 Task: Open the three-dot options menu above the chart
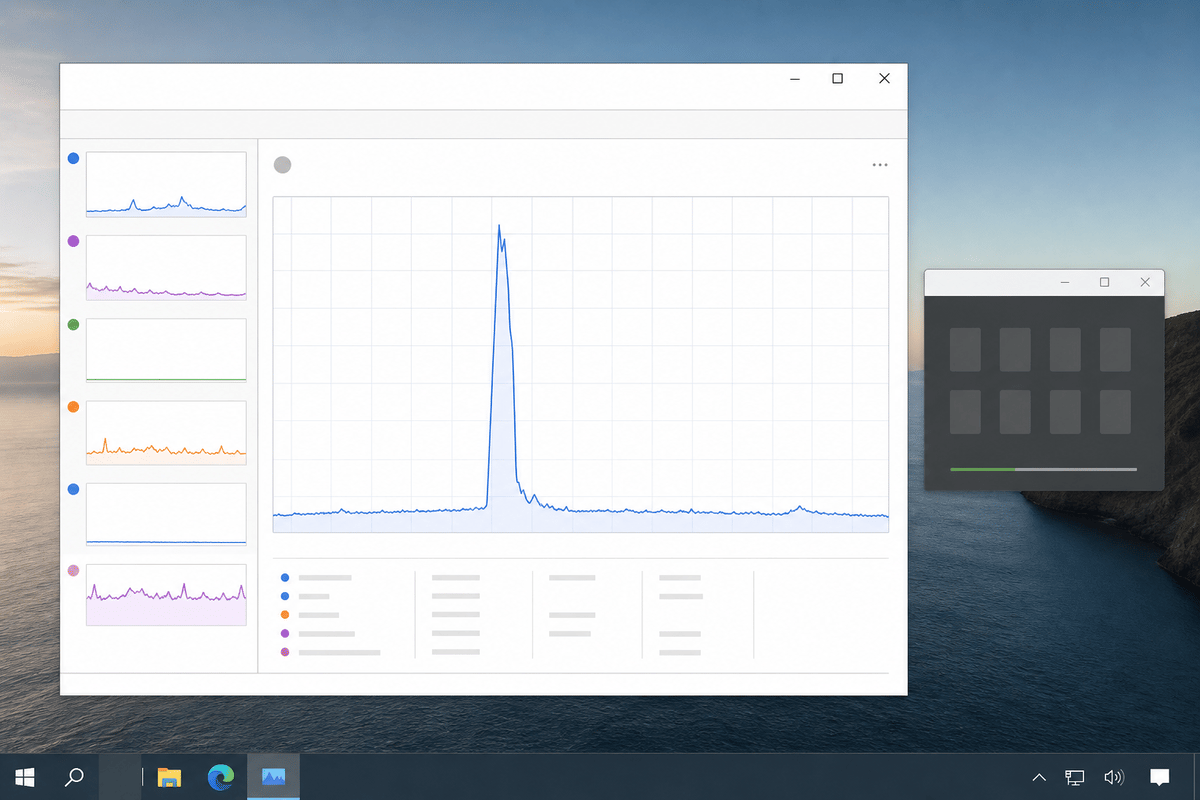880,165
